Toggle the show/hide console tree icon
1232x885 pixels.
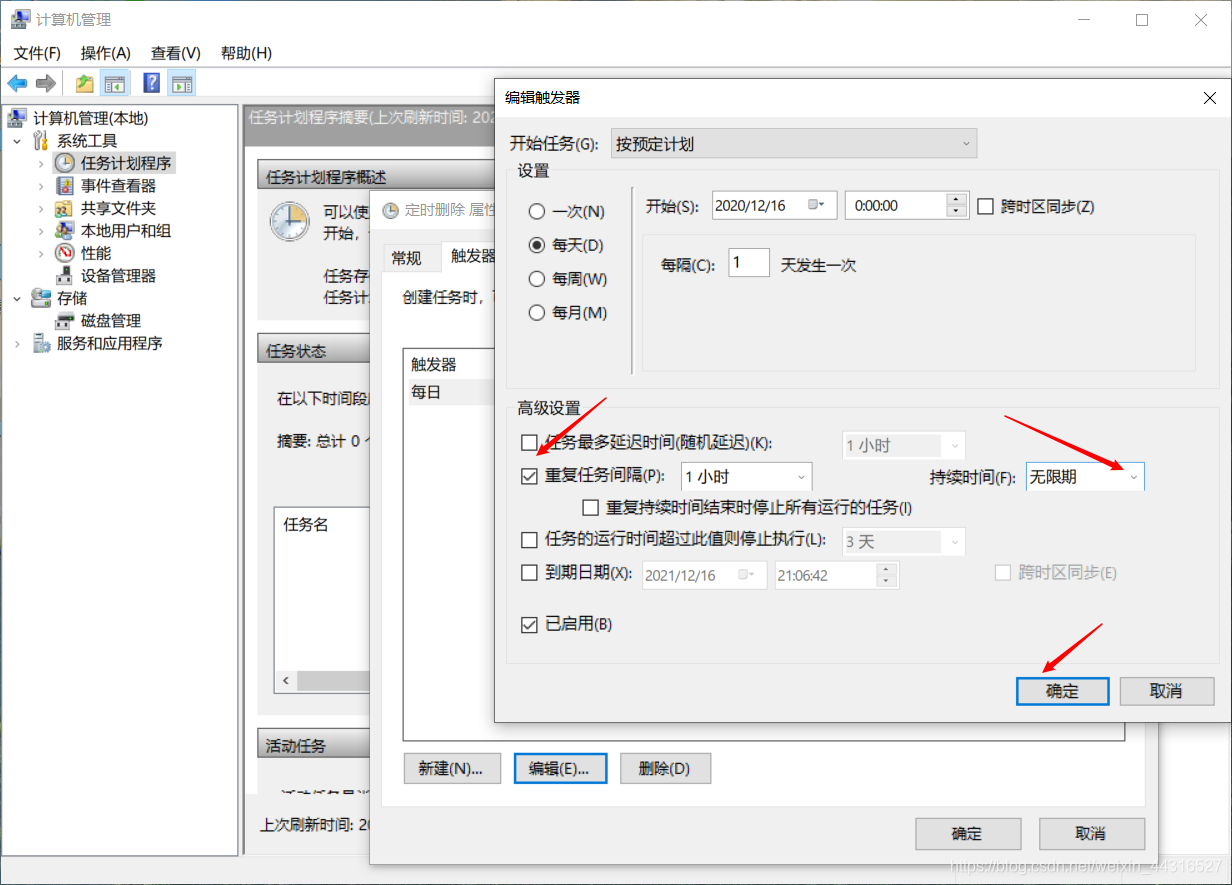click(115, 83)
